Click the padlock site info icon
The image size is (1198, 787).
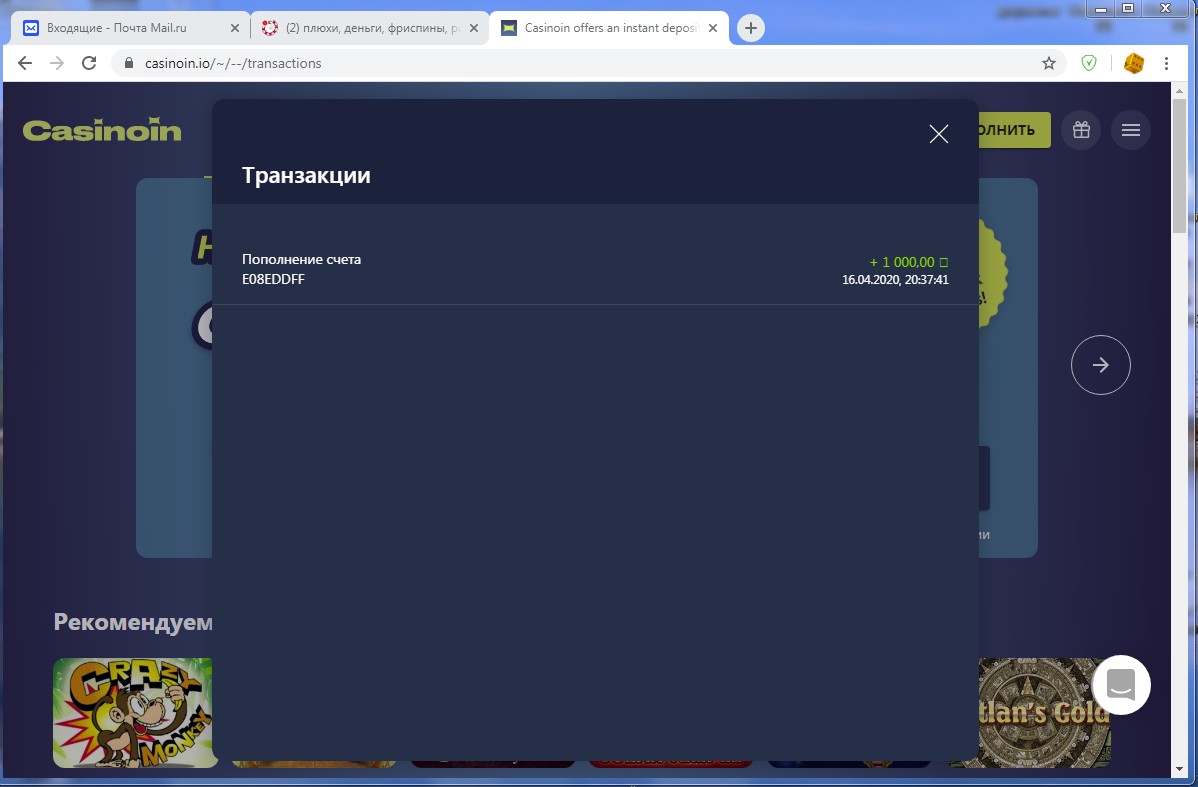click(x=128, y=63)
